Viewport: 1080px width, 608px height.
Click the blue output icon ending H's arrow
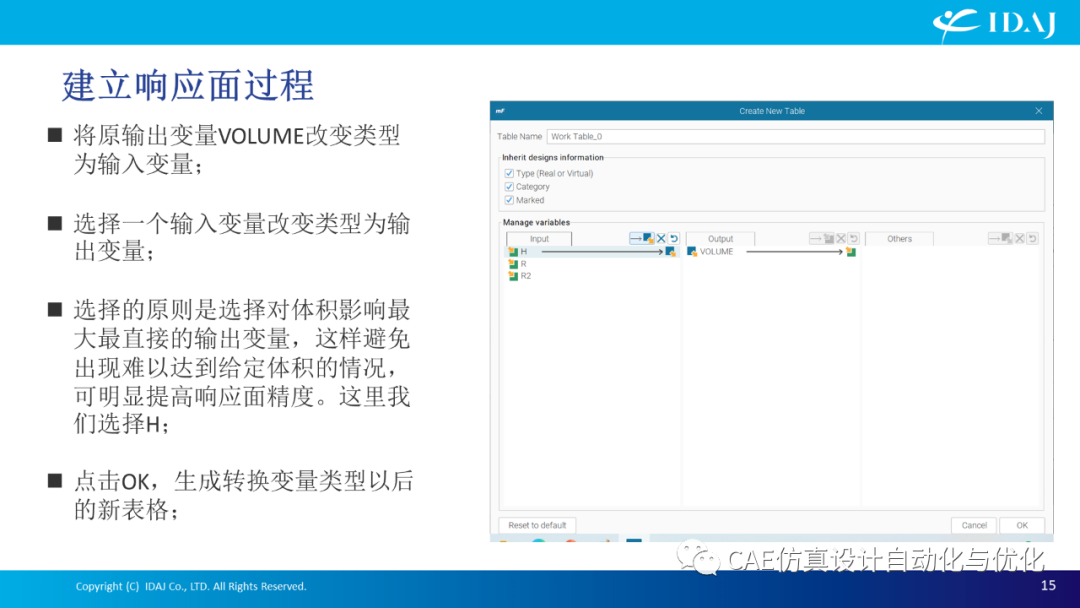(x=670, y=252)
